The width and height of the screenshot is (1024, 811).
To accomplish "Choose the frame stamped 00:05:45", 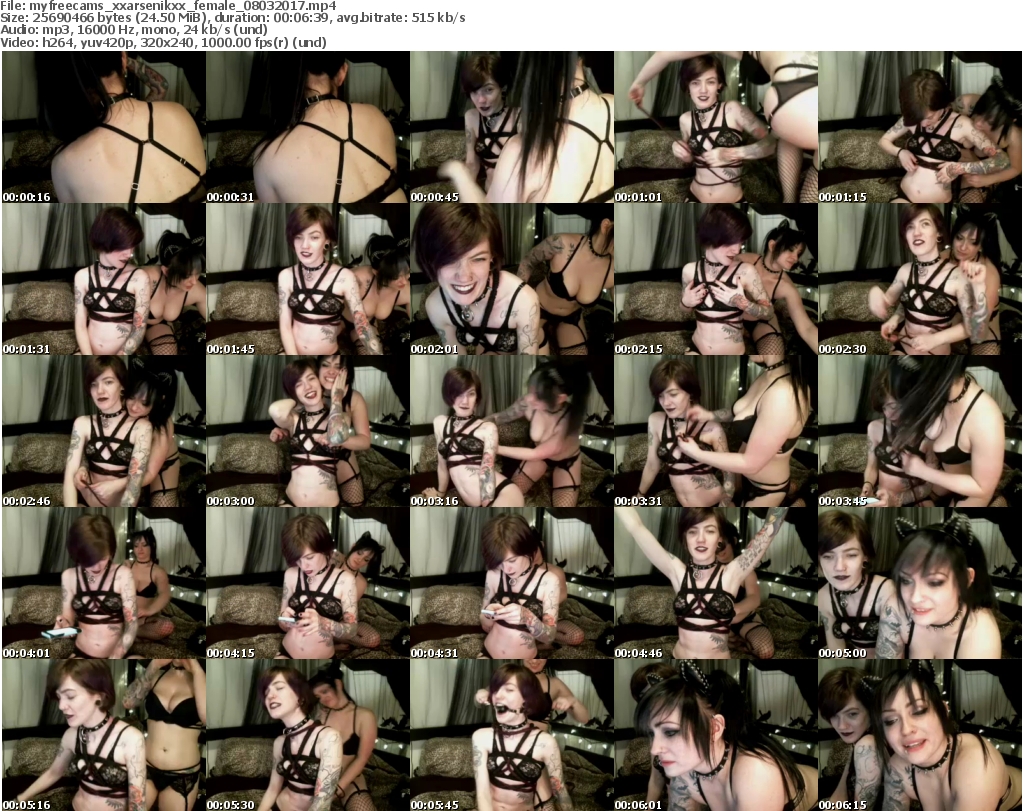I will [x=512, y=735].
